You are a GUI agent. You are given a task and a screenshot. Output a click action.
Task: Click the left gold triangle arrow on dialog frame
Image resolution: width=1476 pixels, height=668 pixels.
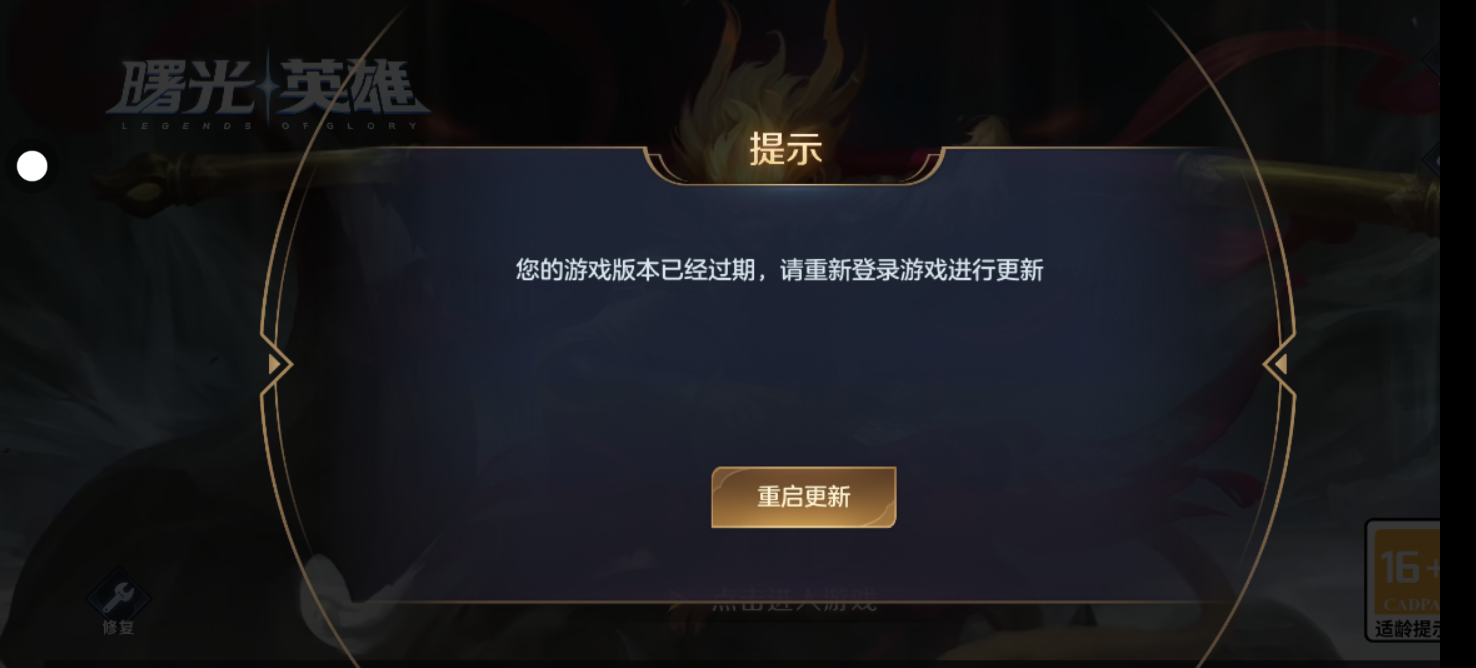coord(276,364)
